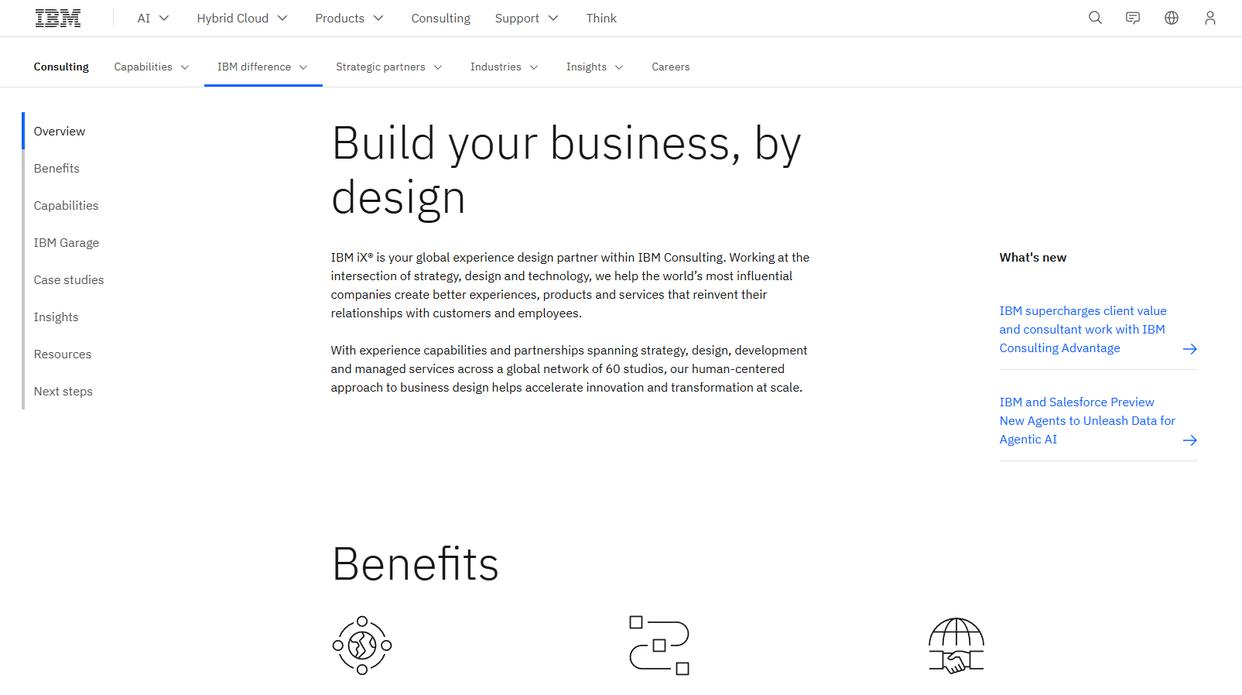Click arrow beside IBM Consulting Advantage news

(x=1190, y=349)
